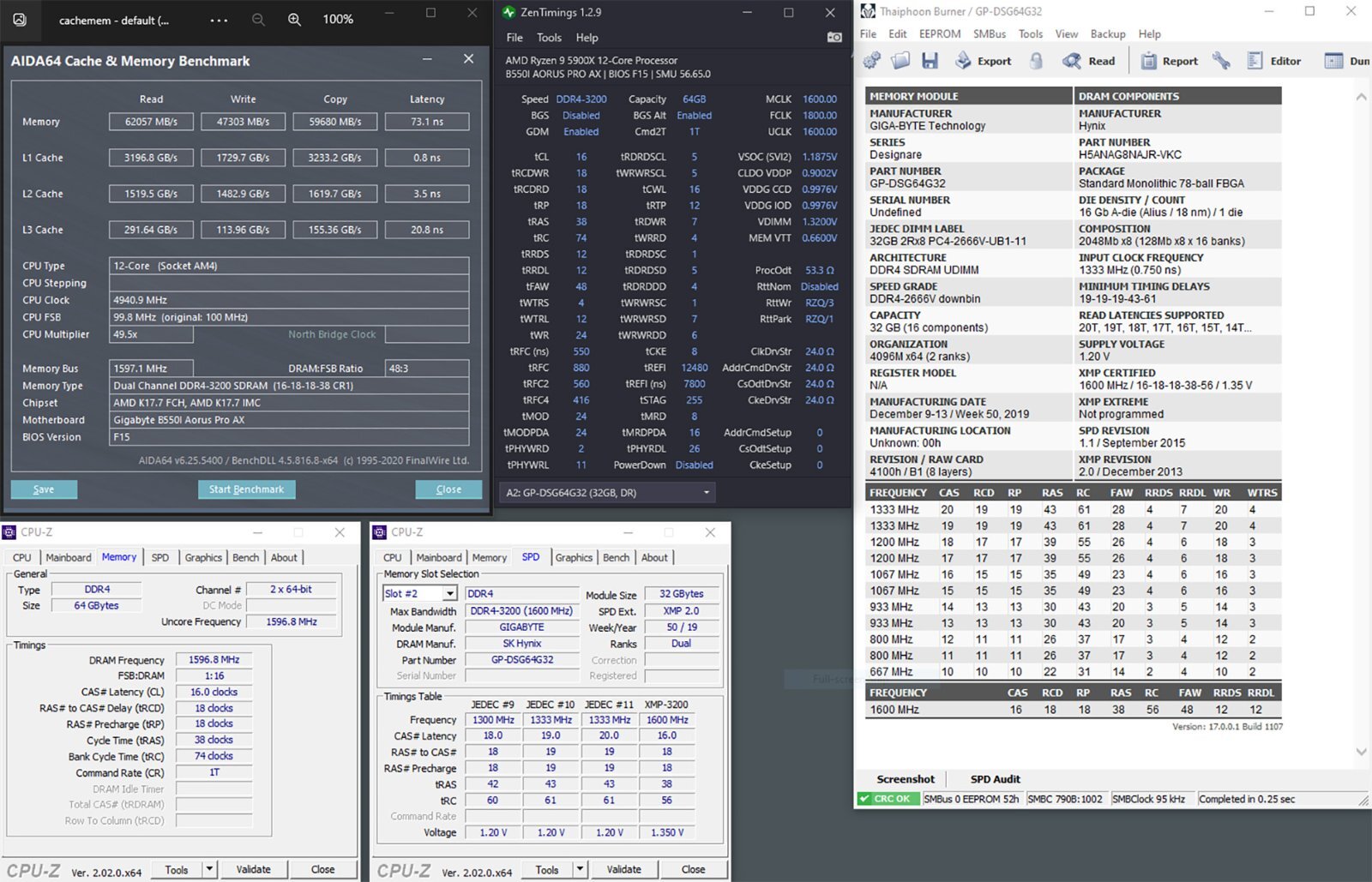Click Validate in the CPU-Z SPD window
1372x882 pixels.
623,869
